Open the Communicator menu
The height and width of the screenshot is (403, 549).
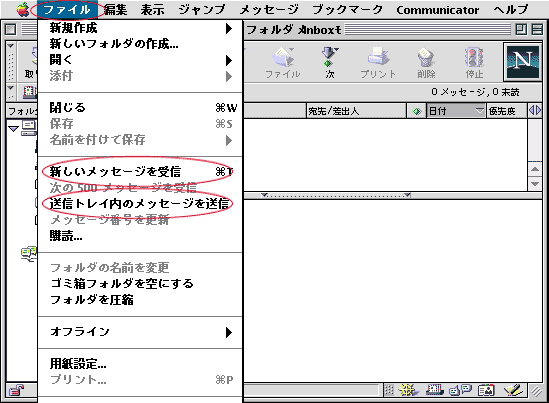437,10
